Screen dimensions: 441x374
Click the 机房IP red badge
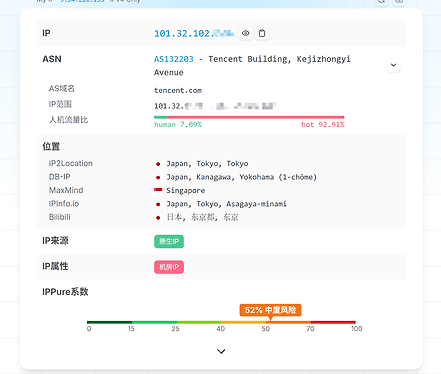tap(169, 267)
